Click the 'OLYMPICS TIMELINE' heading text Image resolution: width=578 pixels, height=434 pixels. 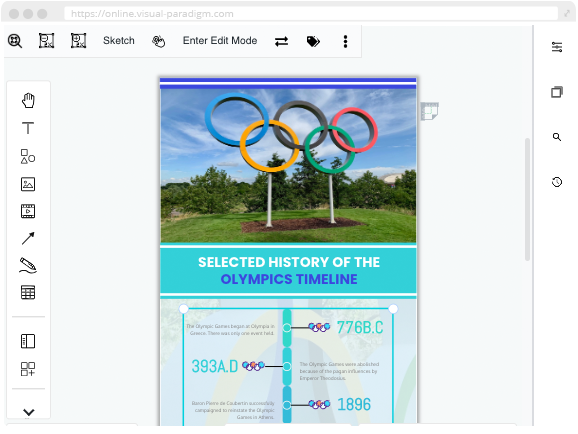point(289,279)
